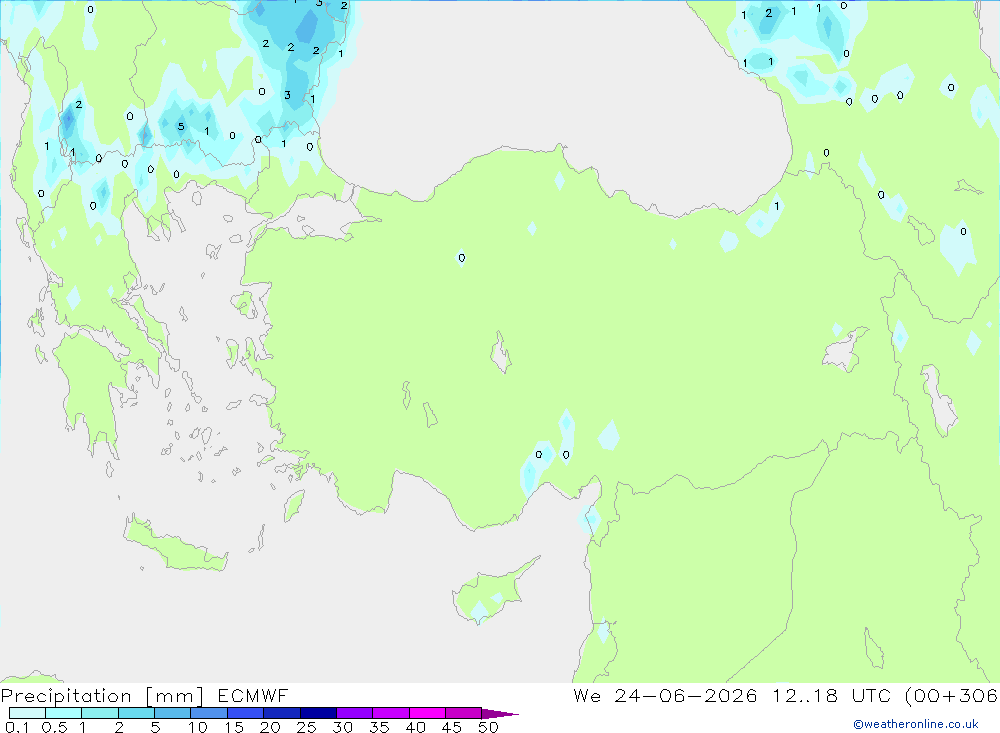
Task: Click the 1–2 mm legend color swatch
Action: [100, 713]
